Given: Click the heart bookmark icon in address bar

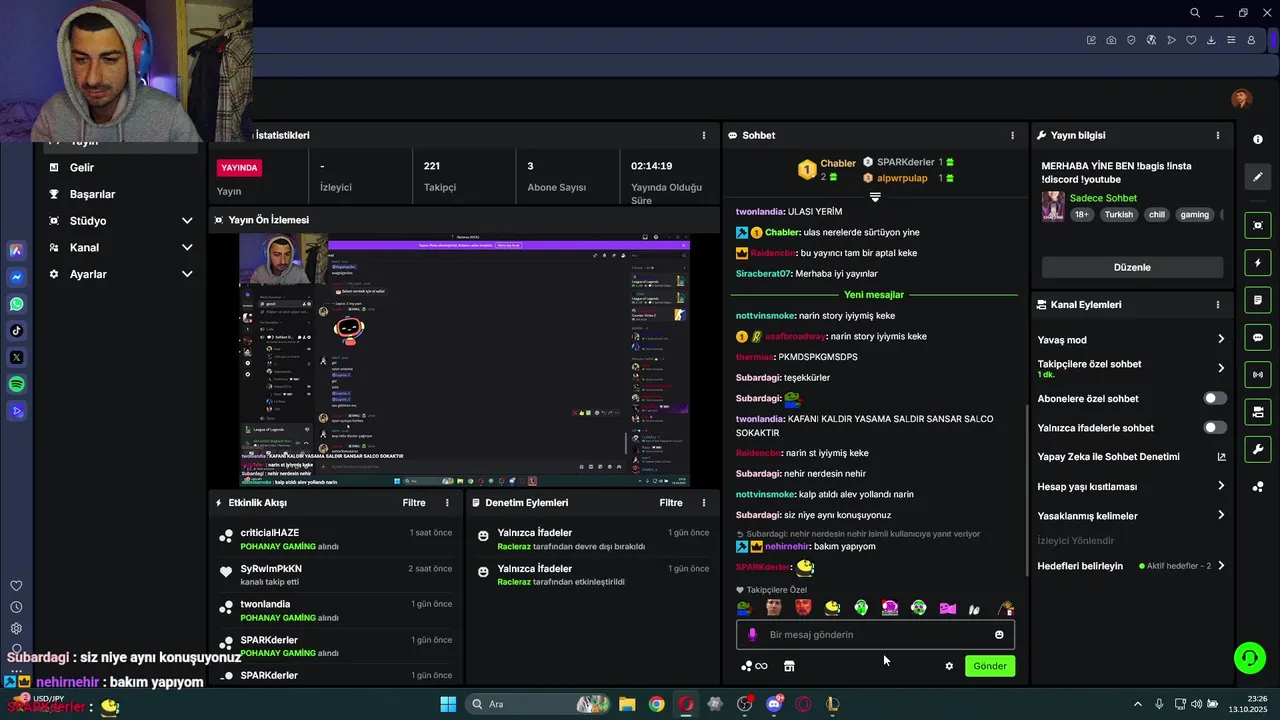Looking at the screenshot, I should coord(1191,40).
